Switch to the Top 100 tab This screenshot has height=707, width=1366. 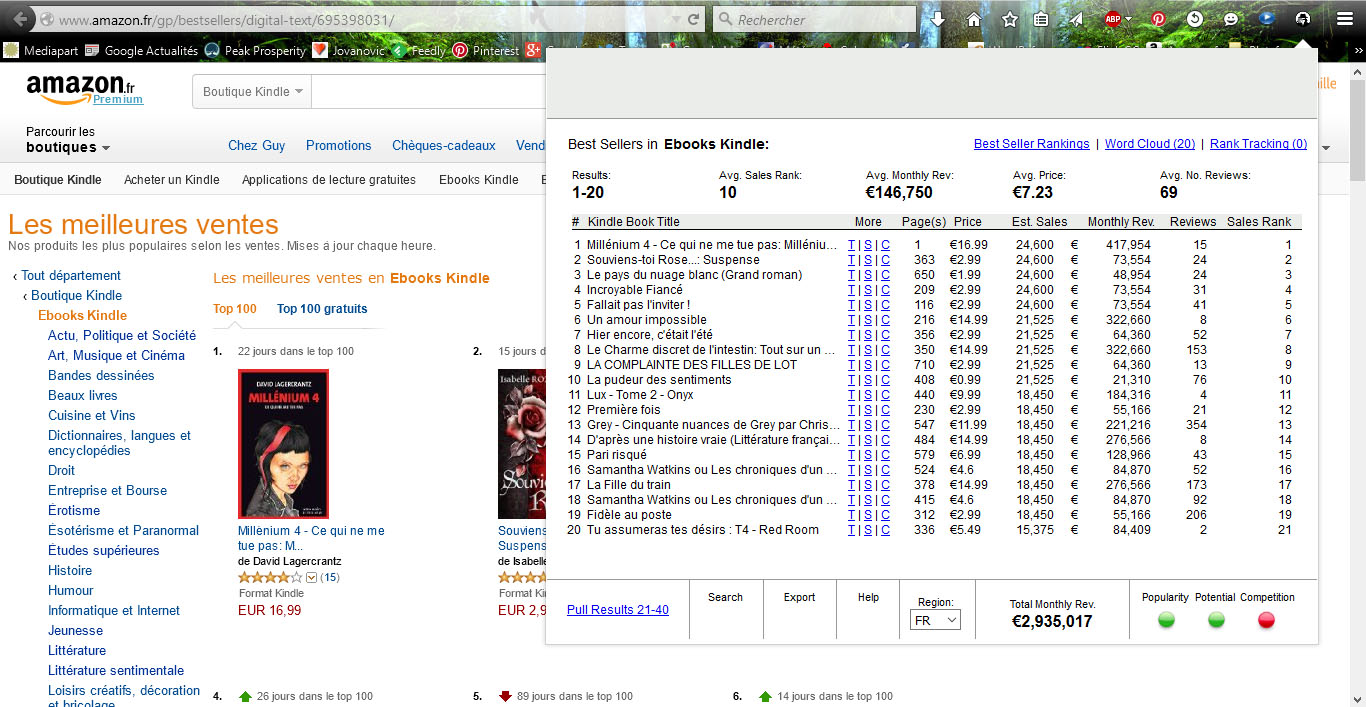[235, 309]
